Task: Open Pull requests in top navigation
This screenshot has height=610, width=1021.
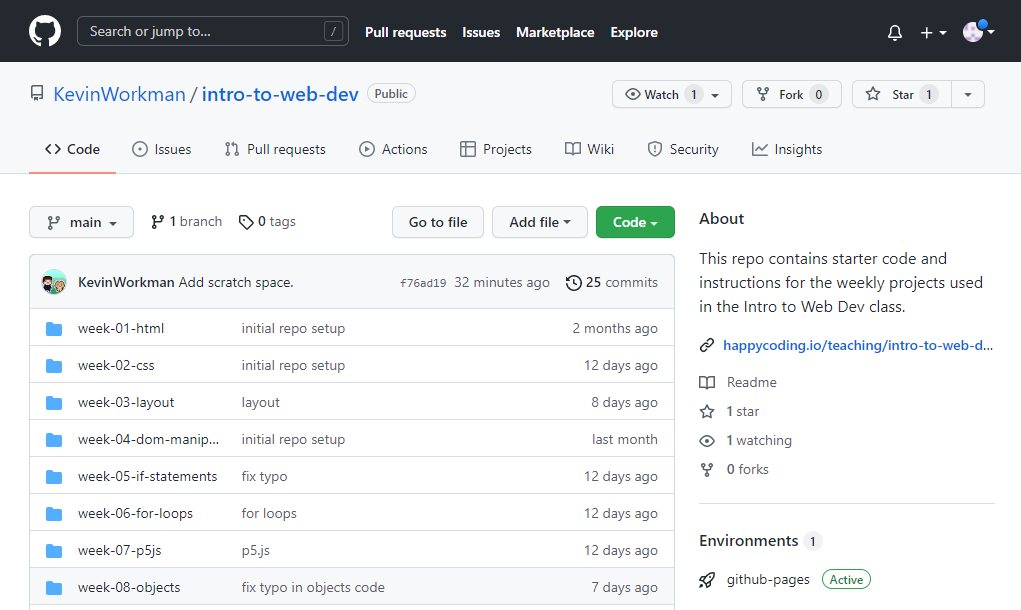Action: tap(405, 32)
